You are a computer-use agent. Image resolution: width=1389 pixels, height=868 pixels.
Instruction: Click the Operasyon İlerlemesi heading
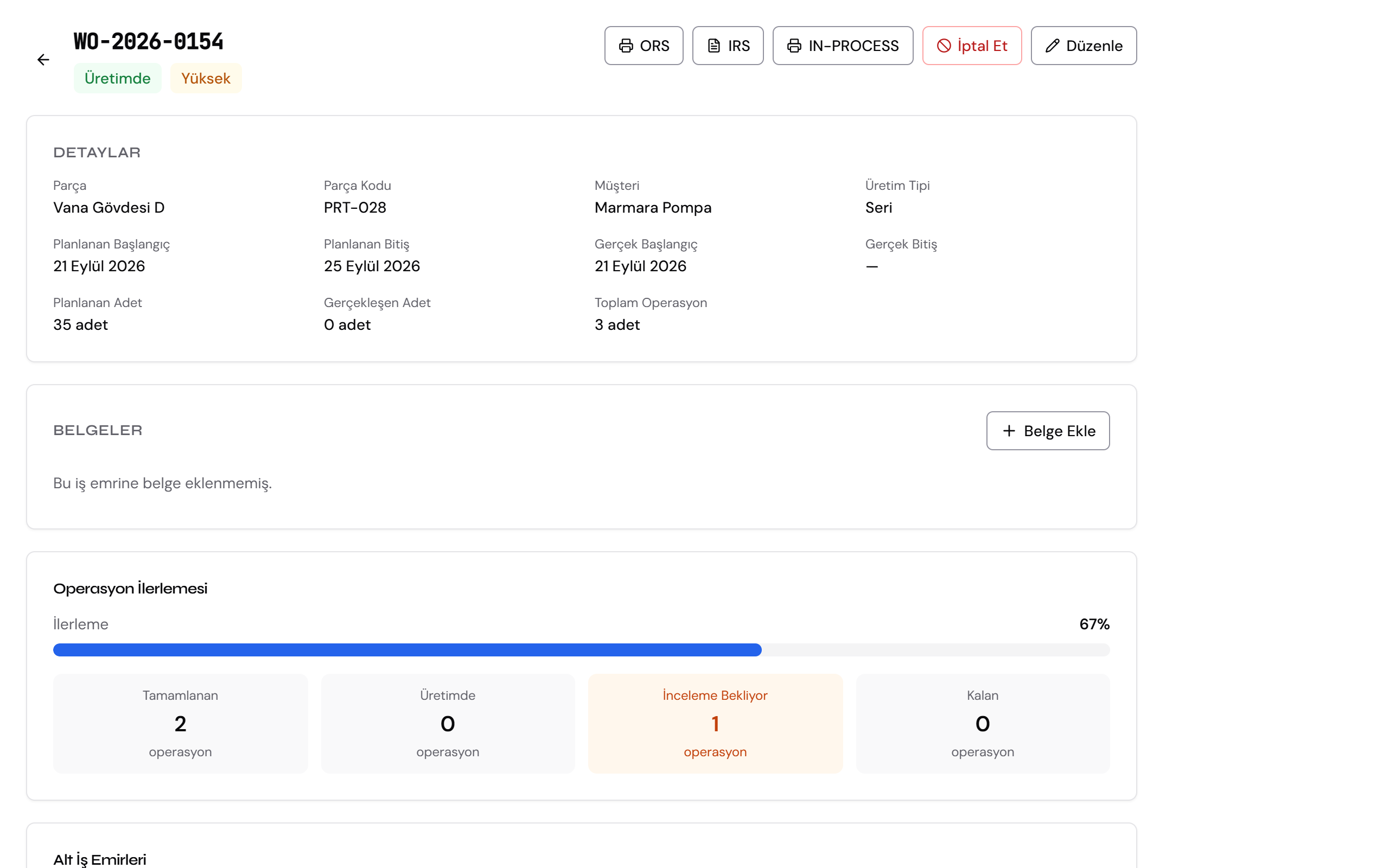(130, 589)
